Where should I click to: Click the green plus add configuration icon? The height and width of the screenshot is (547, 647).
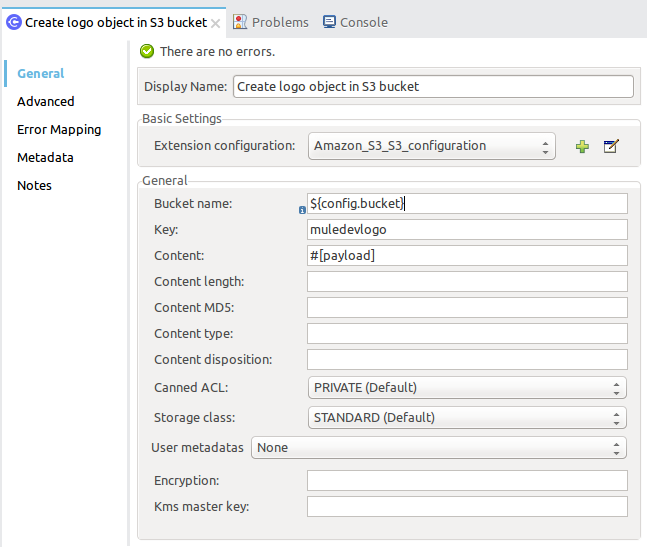click(x=582, y=147)
